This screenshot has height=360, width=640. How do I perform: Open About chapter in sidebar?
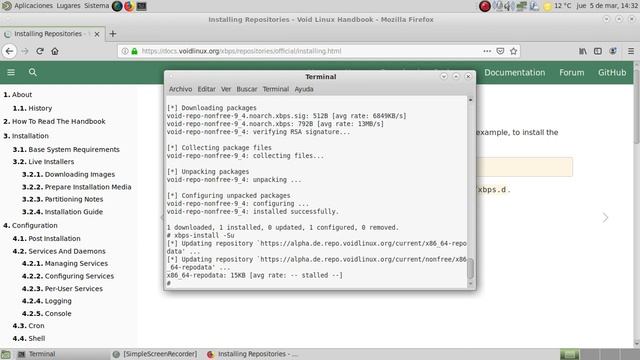click(18, 95)
